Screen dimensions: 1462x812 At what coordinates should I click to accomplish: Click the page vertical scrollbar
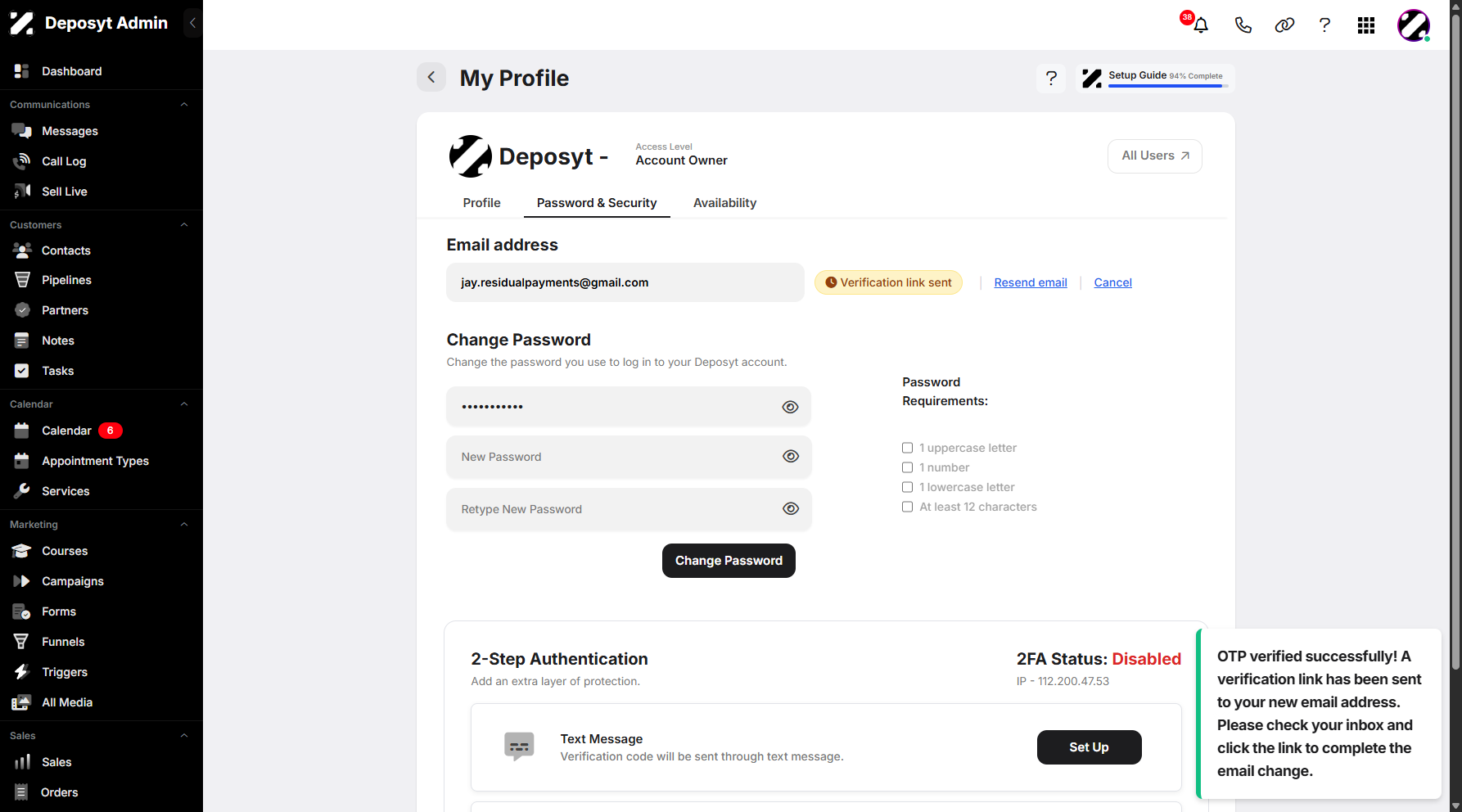[1455, 344]
